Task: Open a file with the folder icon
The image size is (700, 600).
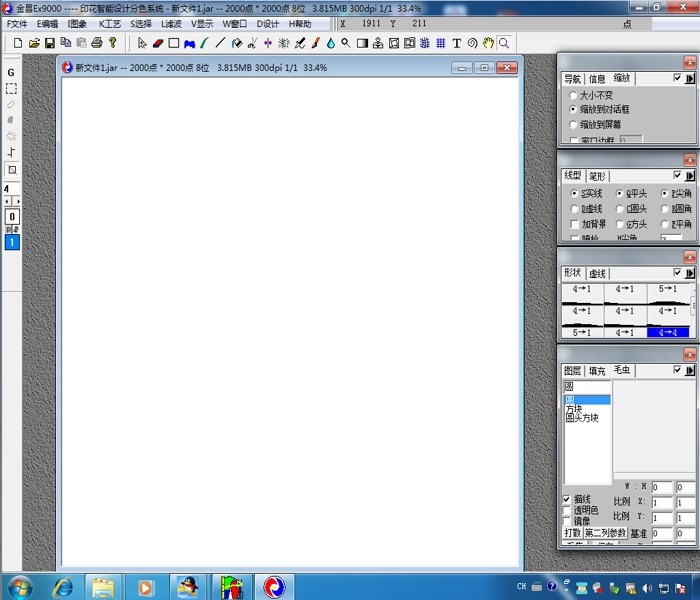Action: (x=34, y=43)
